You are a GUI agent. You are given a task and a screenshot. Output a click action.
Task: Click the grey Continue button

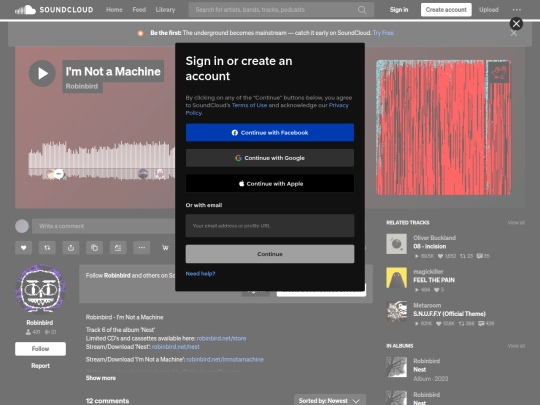(270, 254)
